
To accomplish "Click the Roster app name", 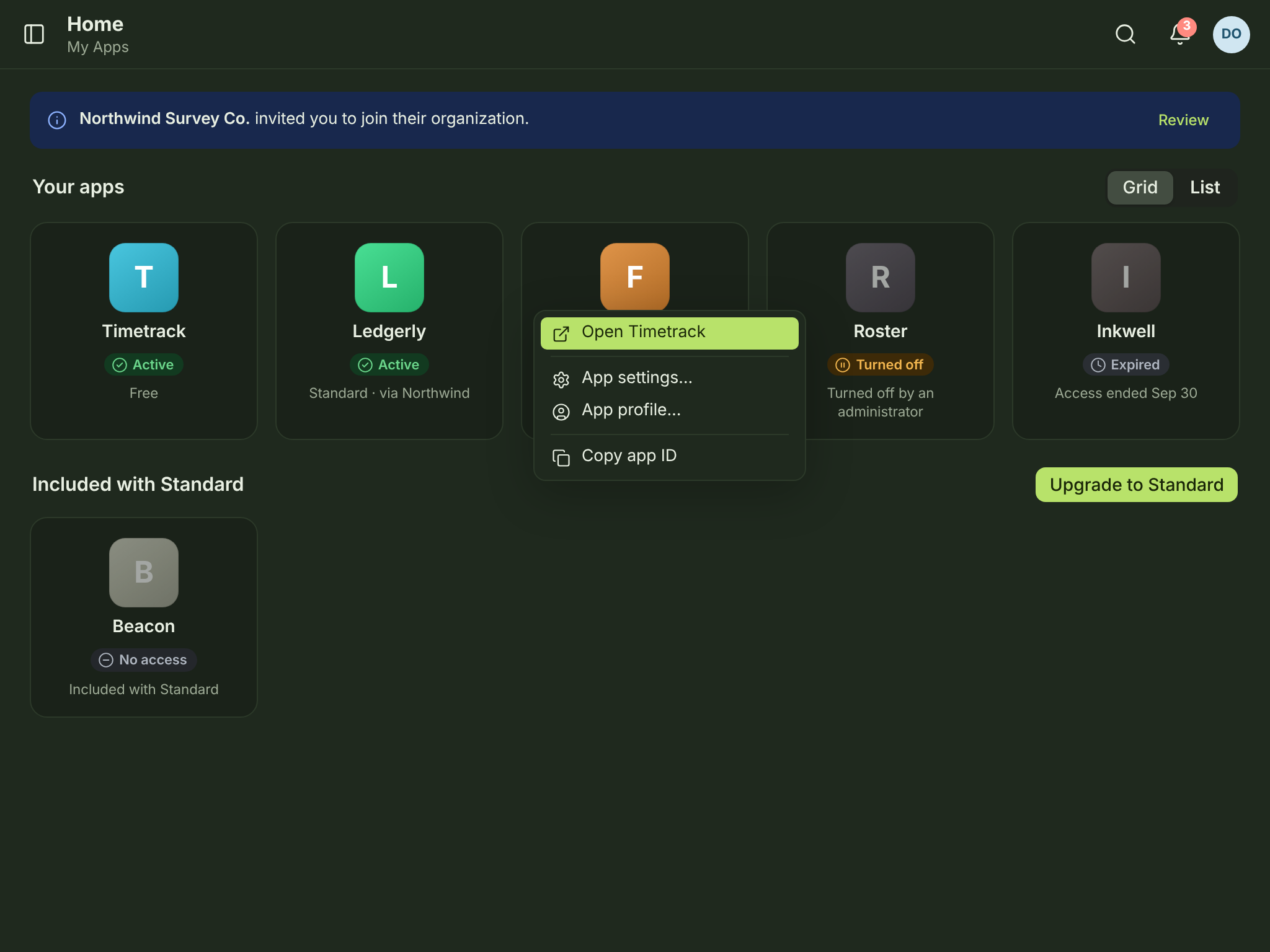I will [881, 331].
